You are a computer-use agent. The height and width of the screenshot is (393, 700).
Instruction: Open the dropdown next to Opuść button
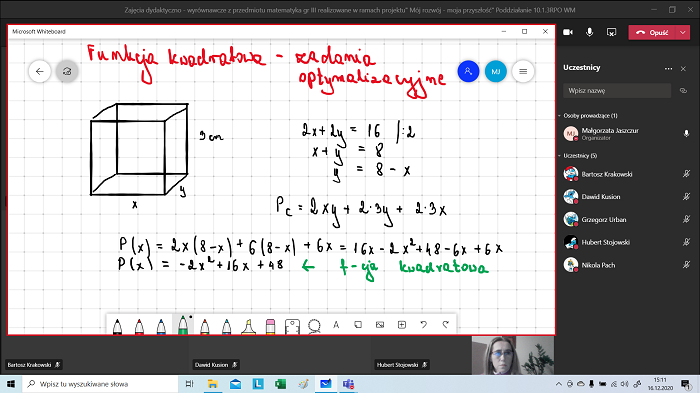click(x=683, y=32)
